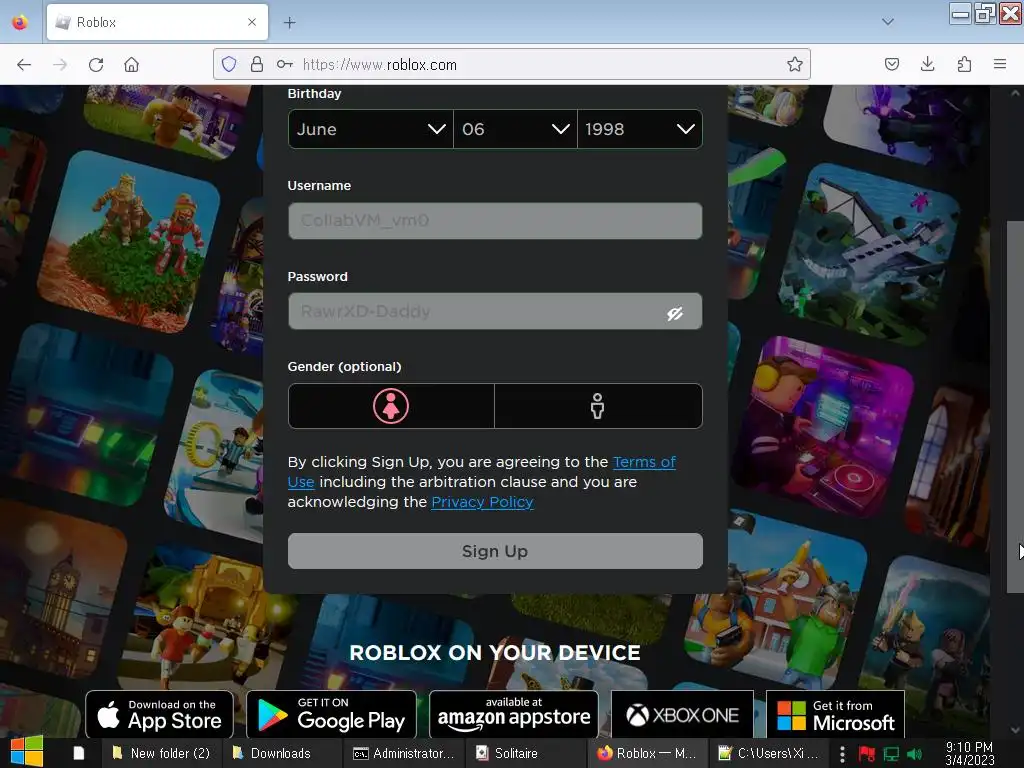Bookmark this page with the star
The height and width of the screenshot is (768, 1024).
tap(794, 64)
